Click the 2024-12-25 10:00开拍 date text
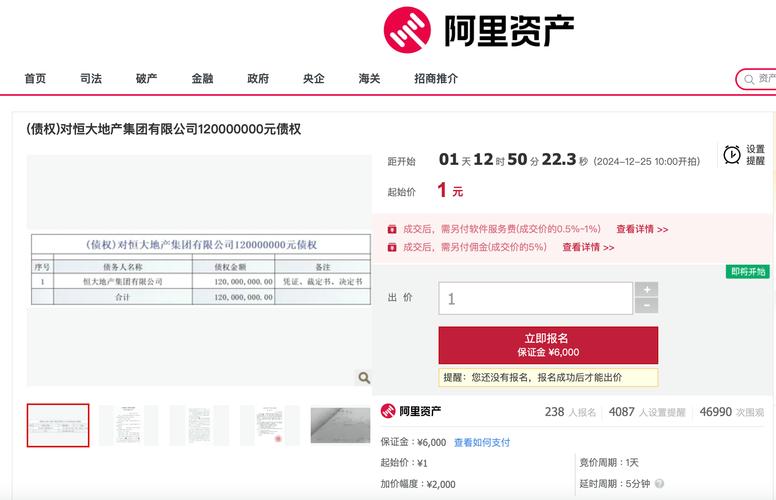This screenshot has height=500, width=776. tap(646, 161)
